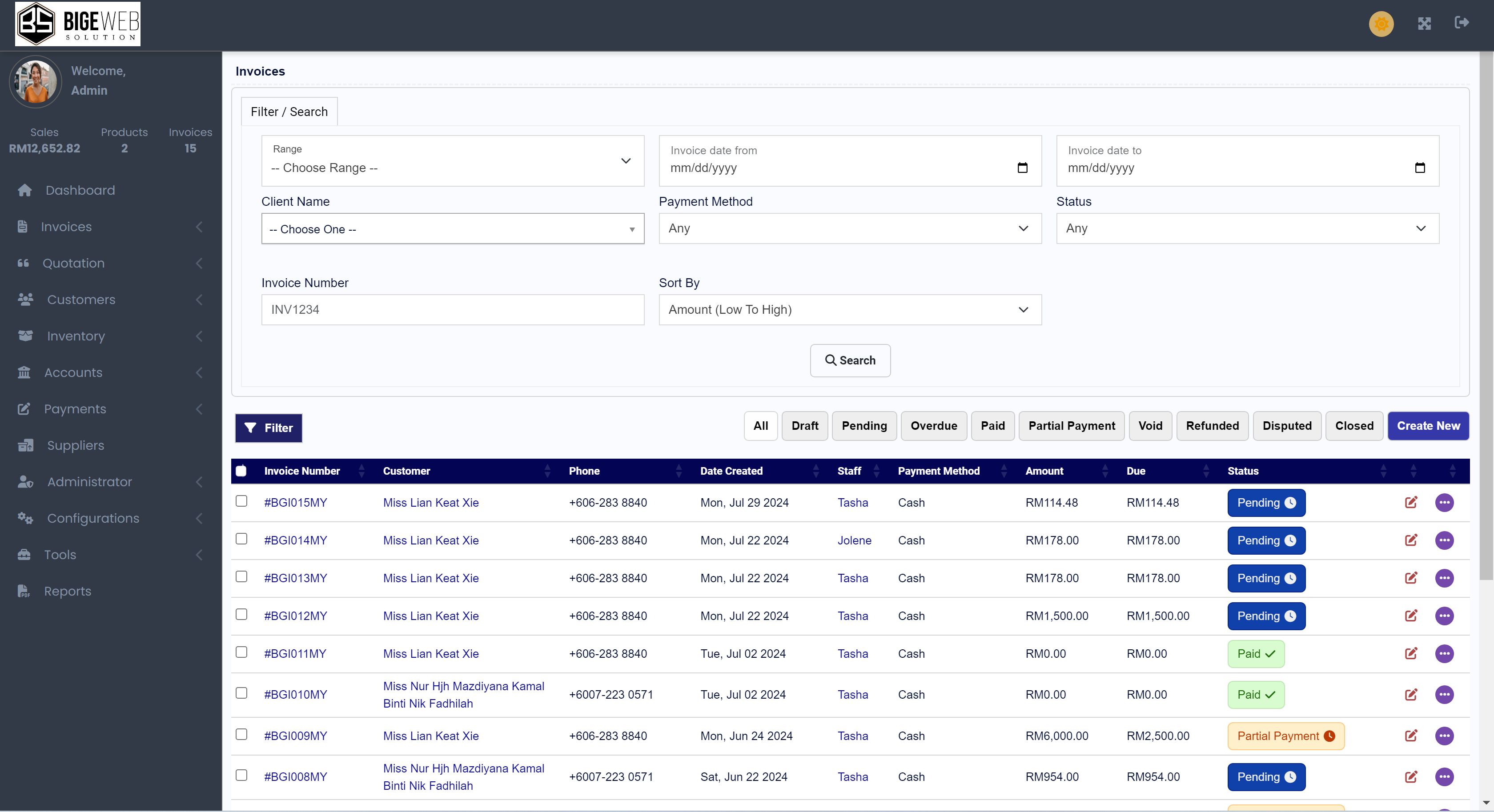Viewport: 1494px width, 812px height.
Task: Switch to the Overdue filter tab
Action: [x=933, y=426]
